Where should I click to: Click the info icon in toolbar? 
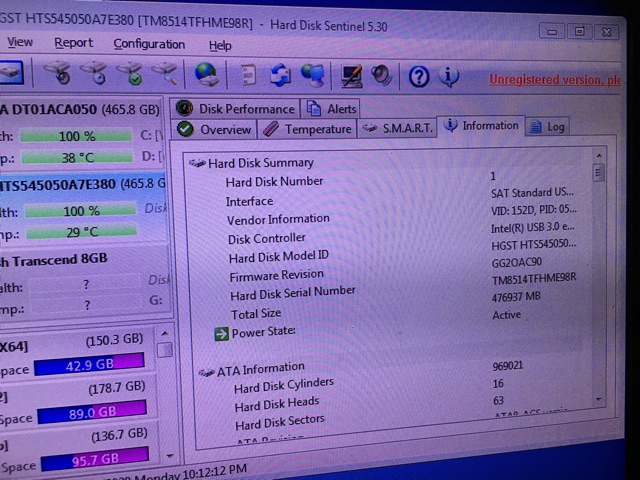(x=449, y=76)
